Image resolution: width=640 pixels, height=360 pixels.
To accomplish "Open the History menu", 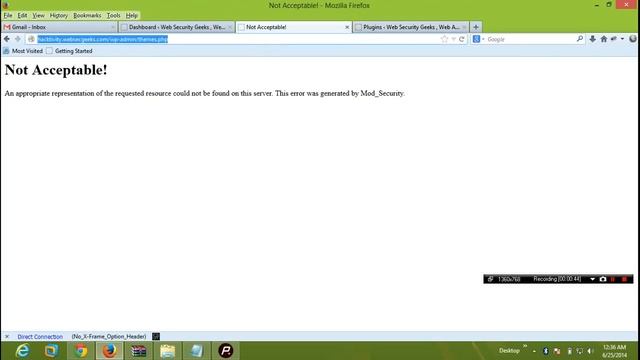I will pyautogui.click(x=59, y=16).
